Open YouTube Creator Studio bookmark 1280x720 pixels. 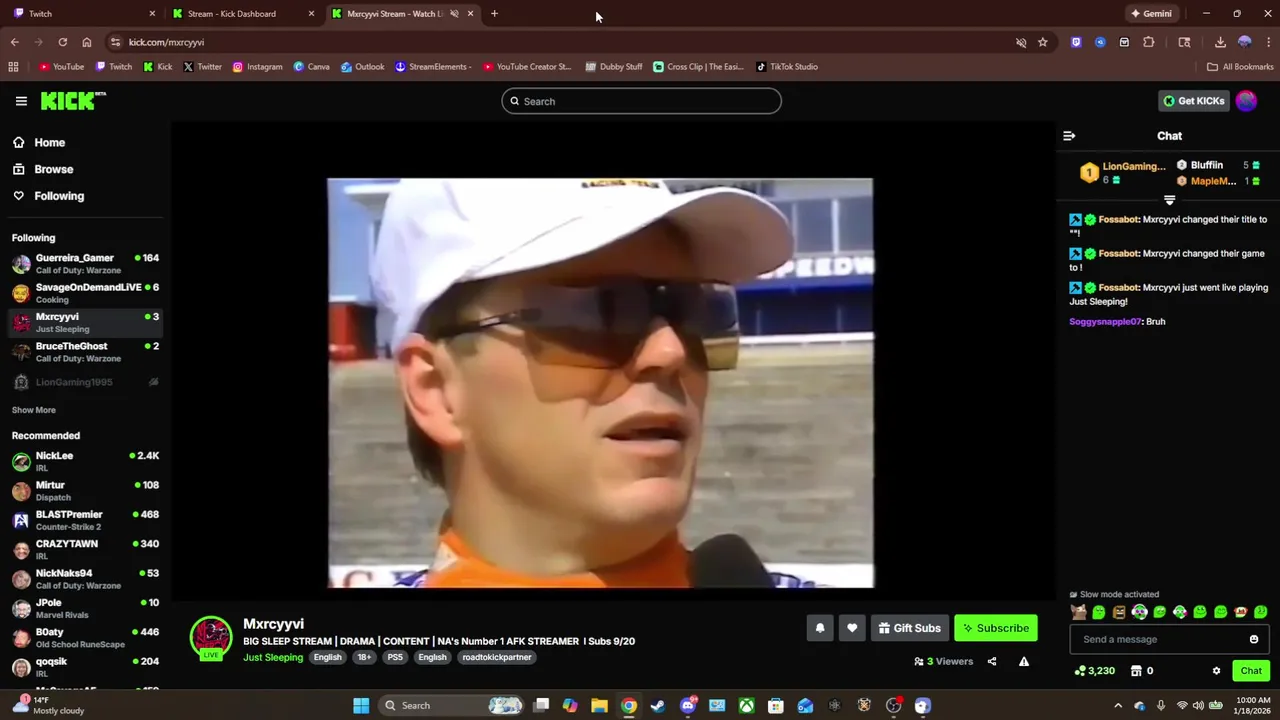tap(527, 67)
